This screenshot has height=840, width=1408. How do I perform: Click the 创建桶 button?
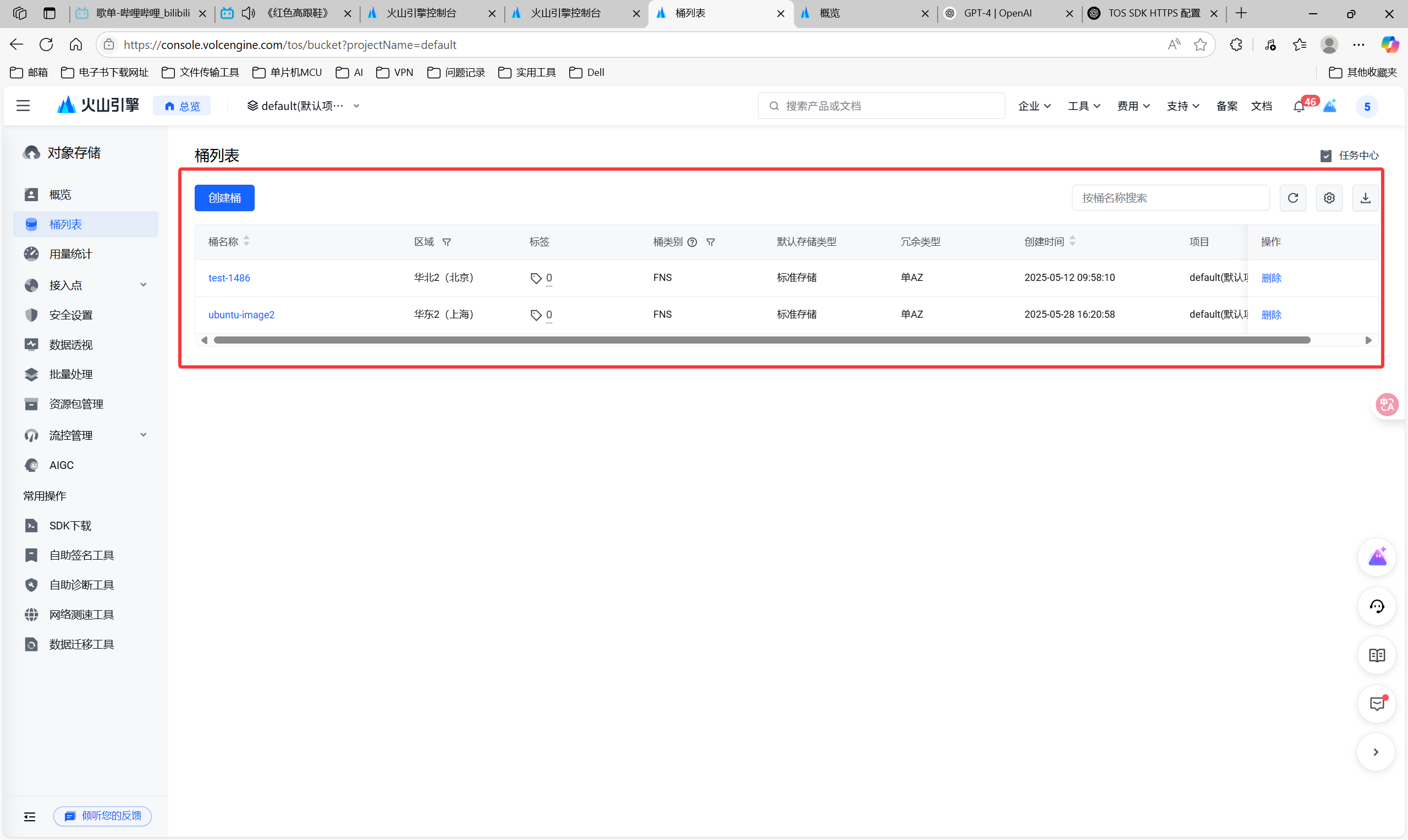pyautogui.click(x=224, y=198)
